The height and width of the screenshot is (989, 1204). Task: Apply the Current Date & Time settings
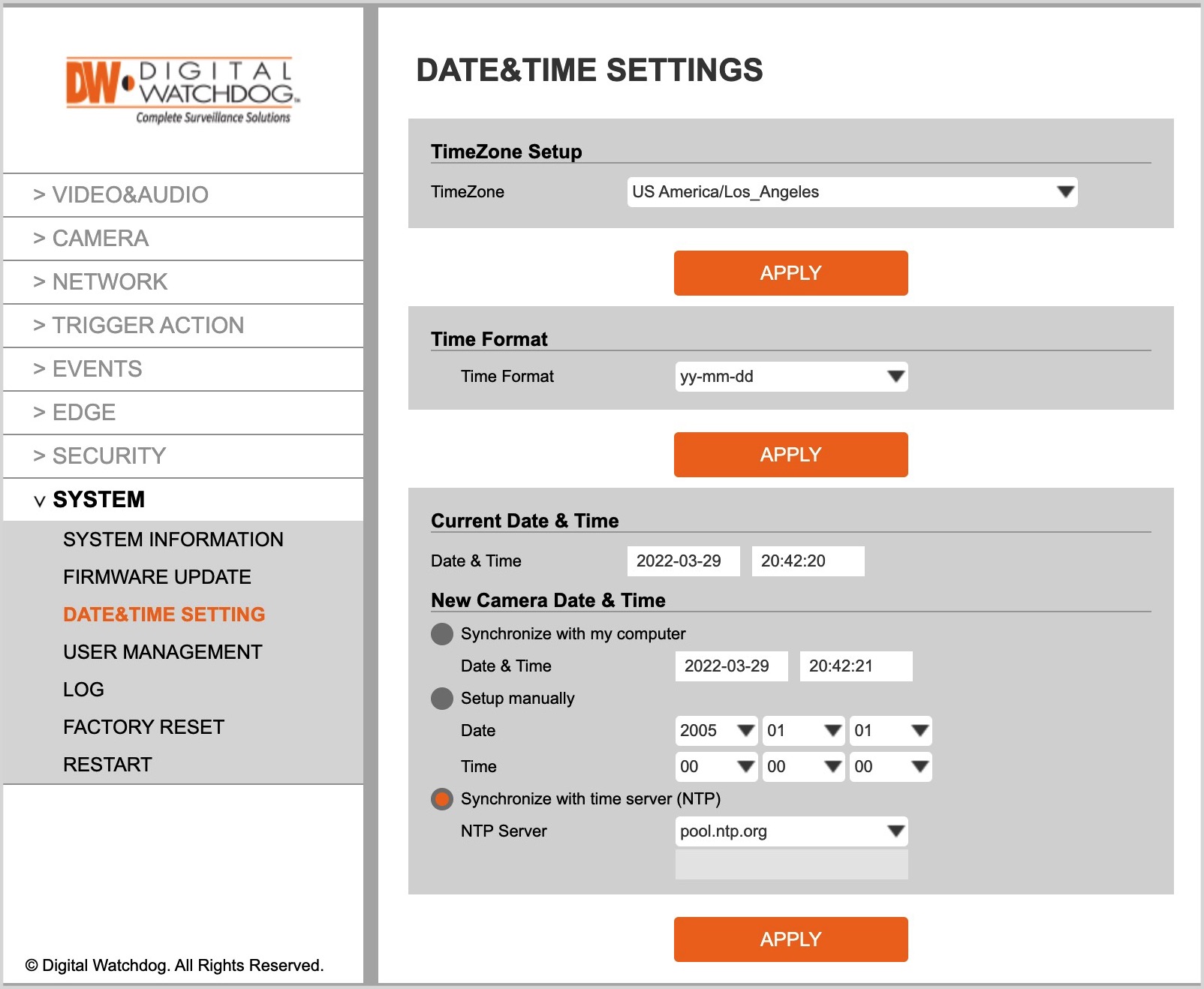pyautogui.click(x=790, y=939)
